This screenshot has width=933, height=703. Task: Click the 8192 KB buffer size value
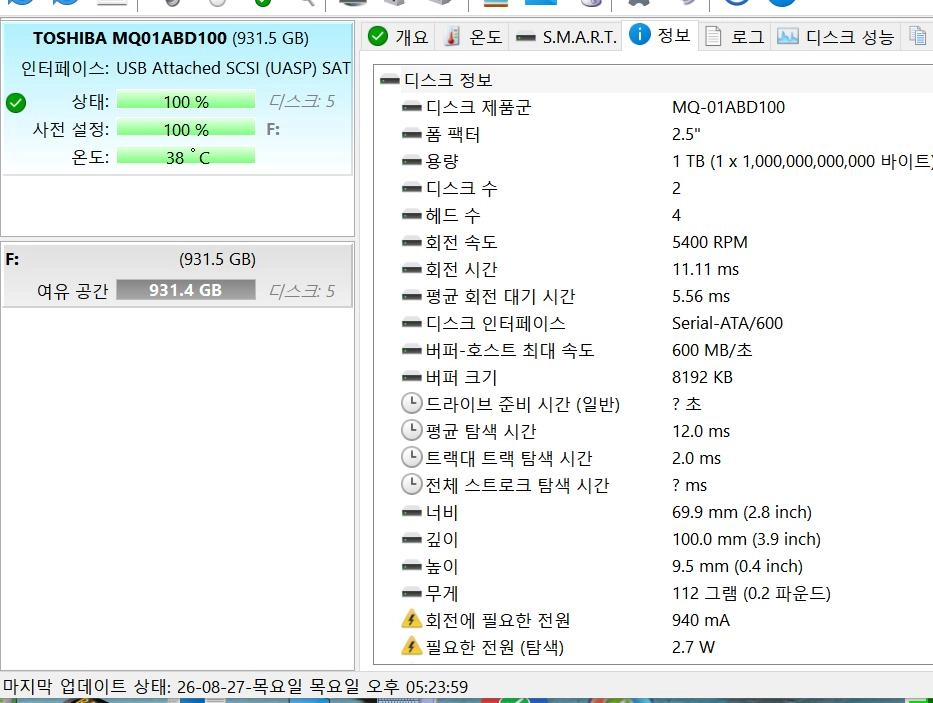[702, 377]
